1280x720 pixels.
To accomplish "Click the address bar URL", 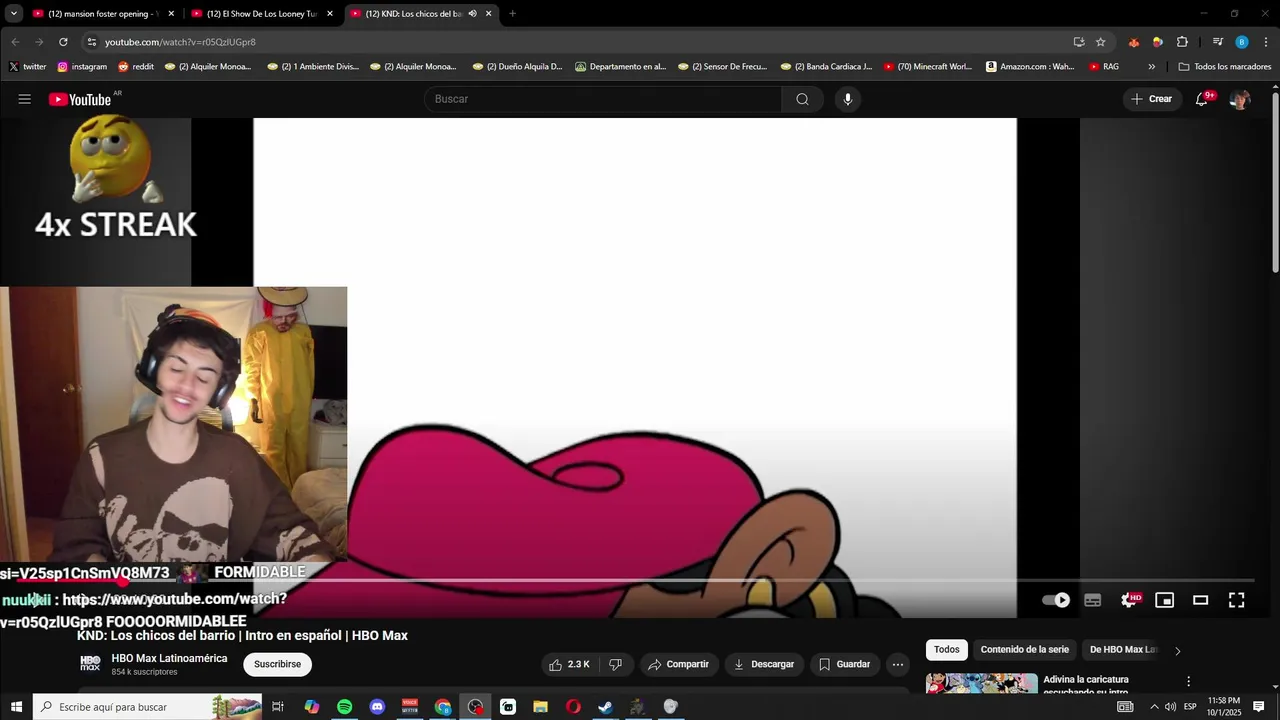I will [180, 42].
